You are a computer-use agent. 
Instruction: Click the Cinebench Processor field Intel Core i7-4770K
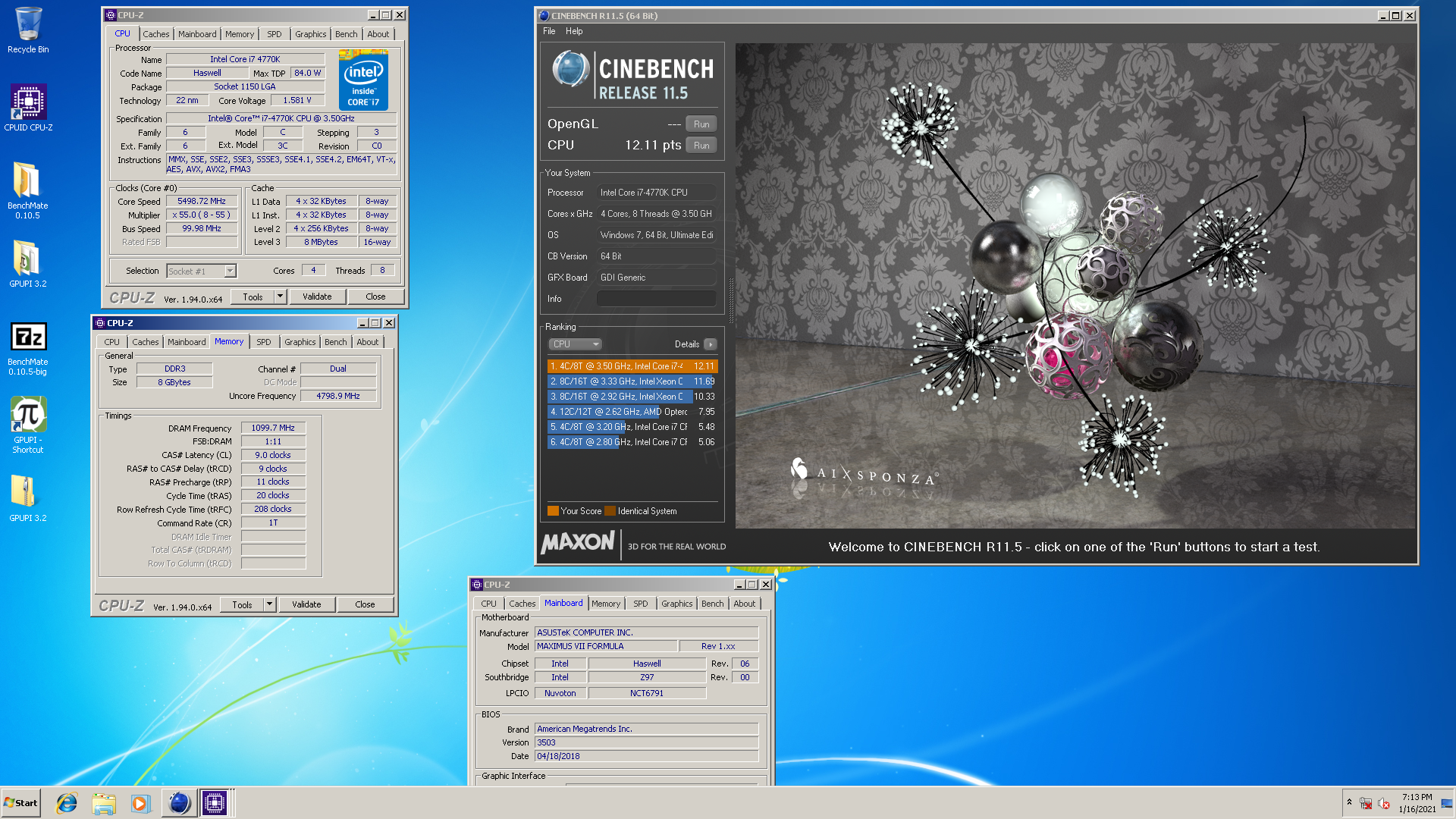tap(656, 193)
